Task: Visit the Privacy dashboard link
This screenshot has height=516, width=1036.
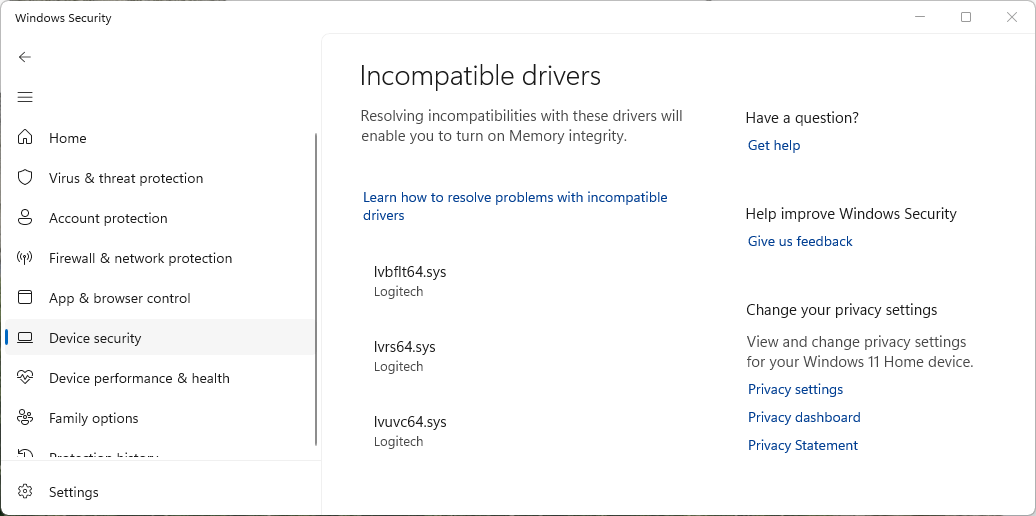Action: coord(804,417)
